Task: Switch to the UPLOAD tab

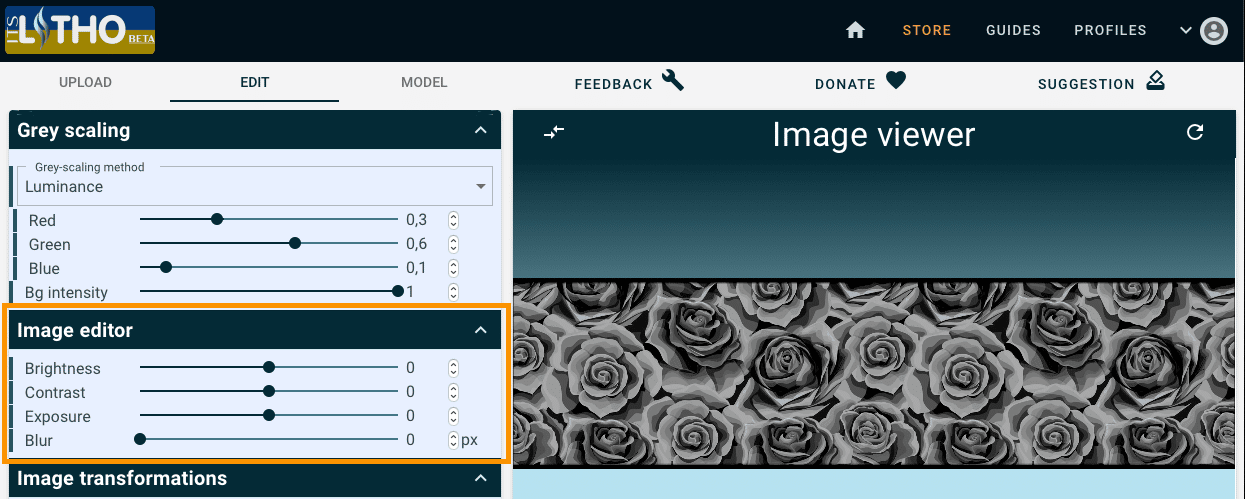Action: coord(85,82)
